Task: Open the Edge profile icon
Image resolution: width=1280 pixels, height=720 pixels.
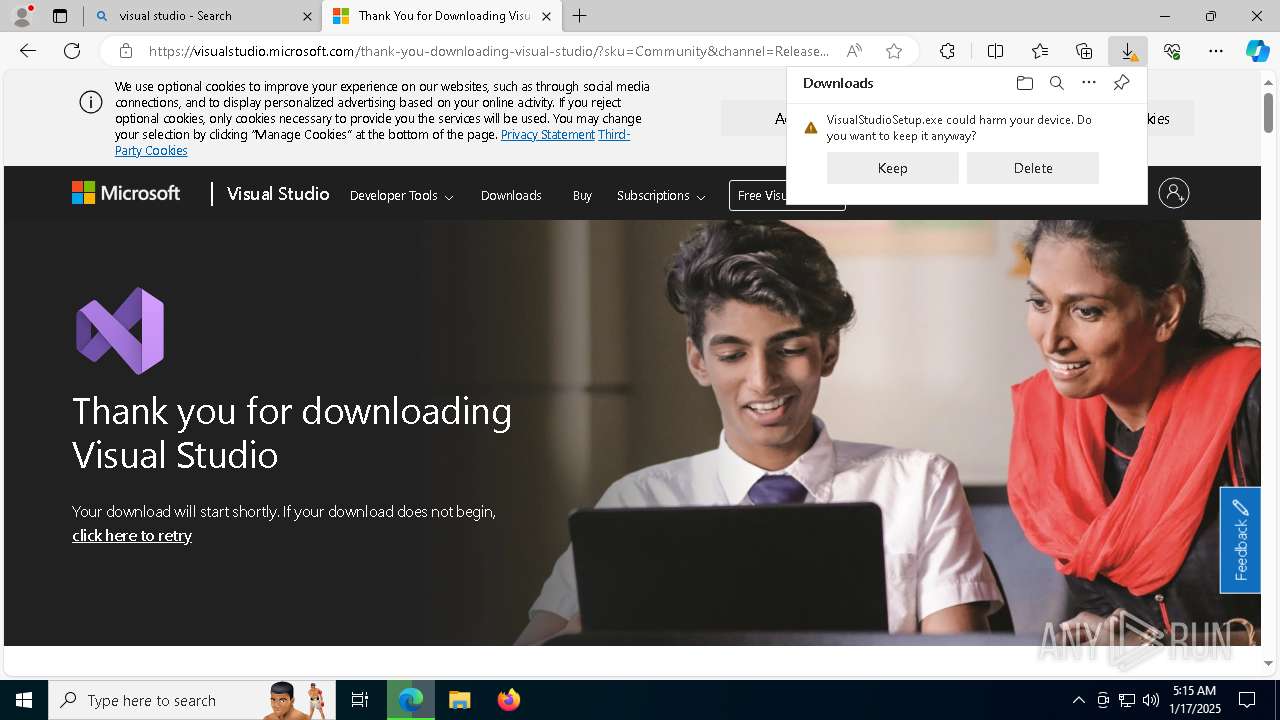Action: (x=21, y=15)
